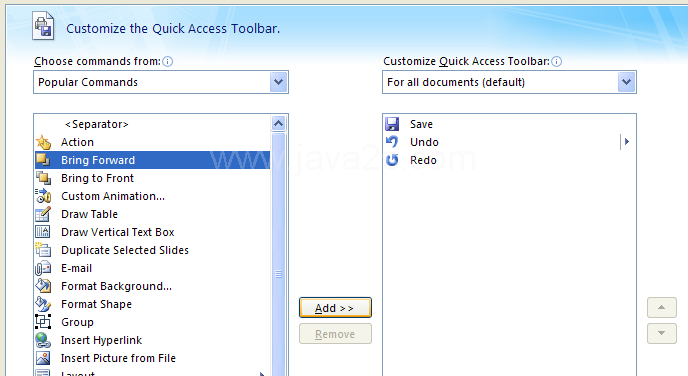Select the E-mail command text
Viewport: 688px width, 376px height.
click(x=76, y=268)
